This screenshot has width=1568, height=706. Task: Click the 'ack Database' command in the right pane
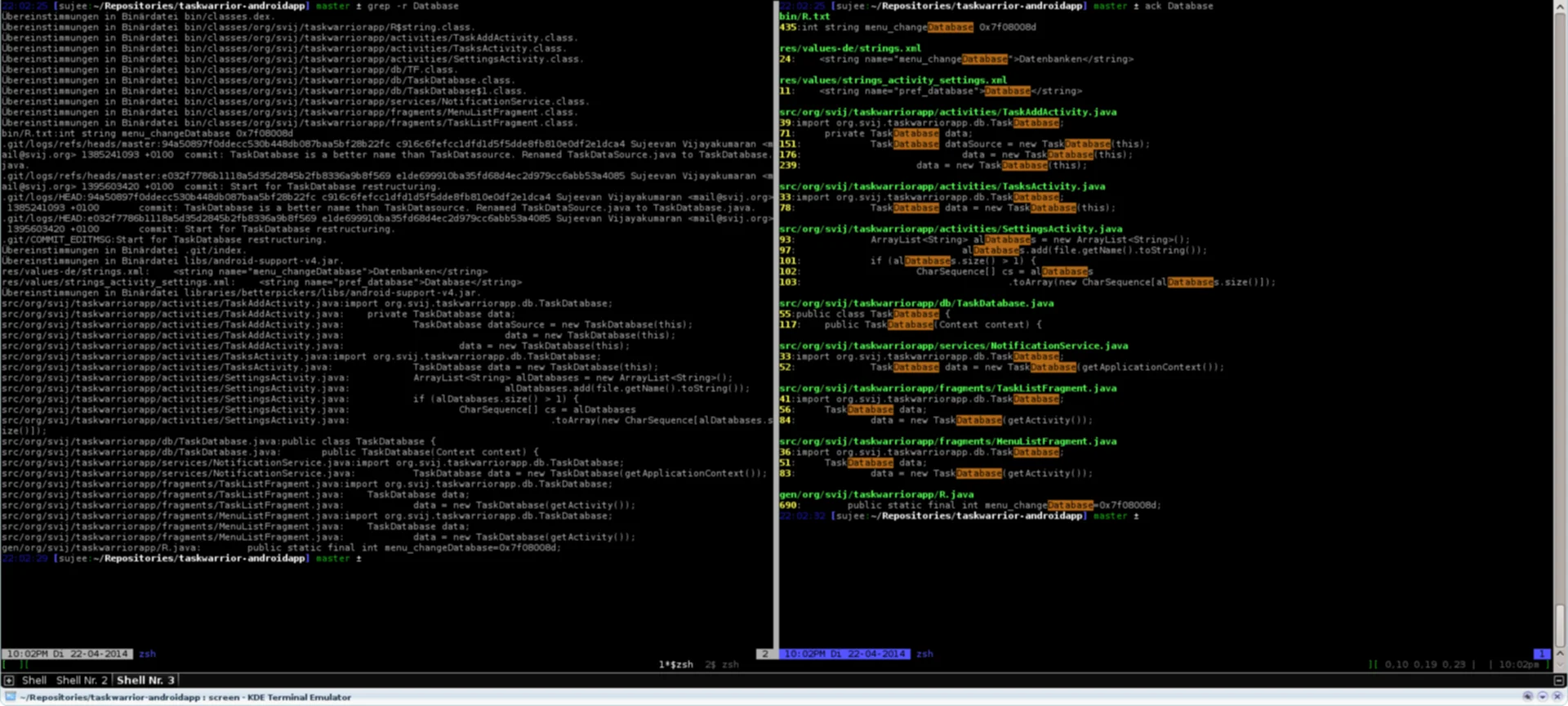coord(1178,6)
